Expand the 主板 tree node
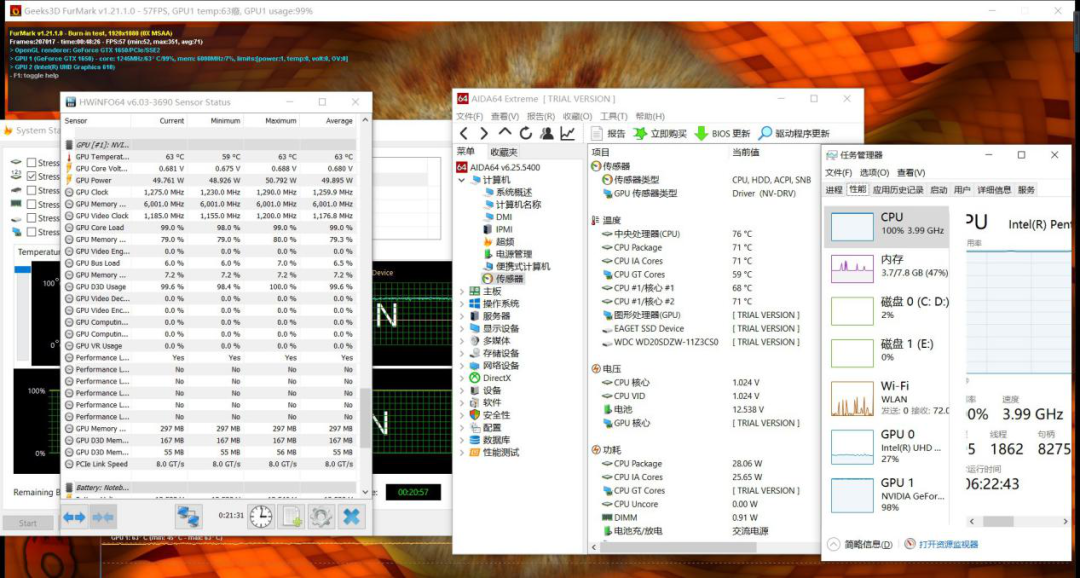The height and width of the screenshot is (578, 1080). [x=461, y=291]
